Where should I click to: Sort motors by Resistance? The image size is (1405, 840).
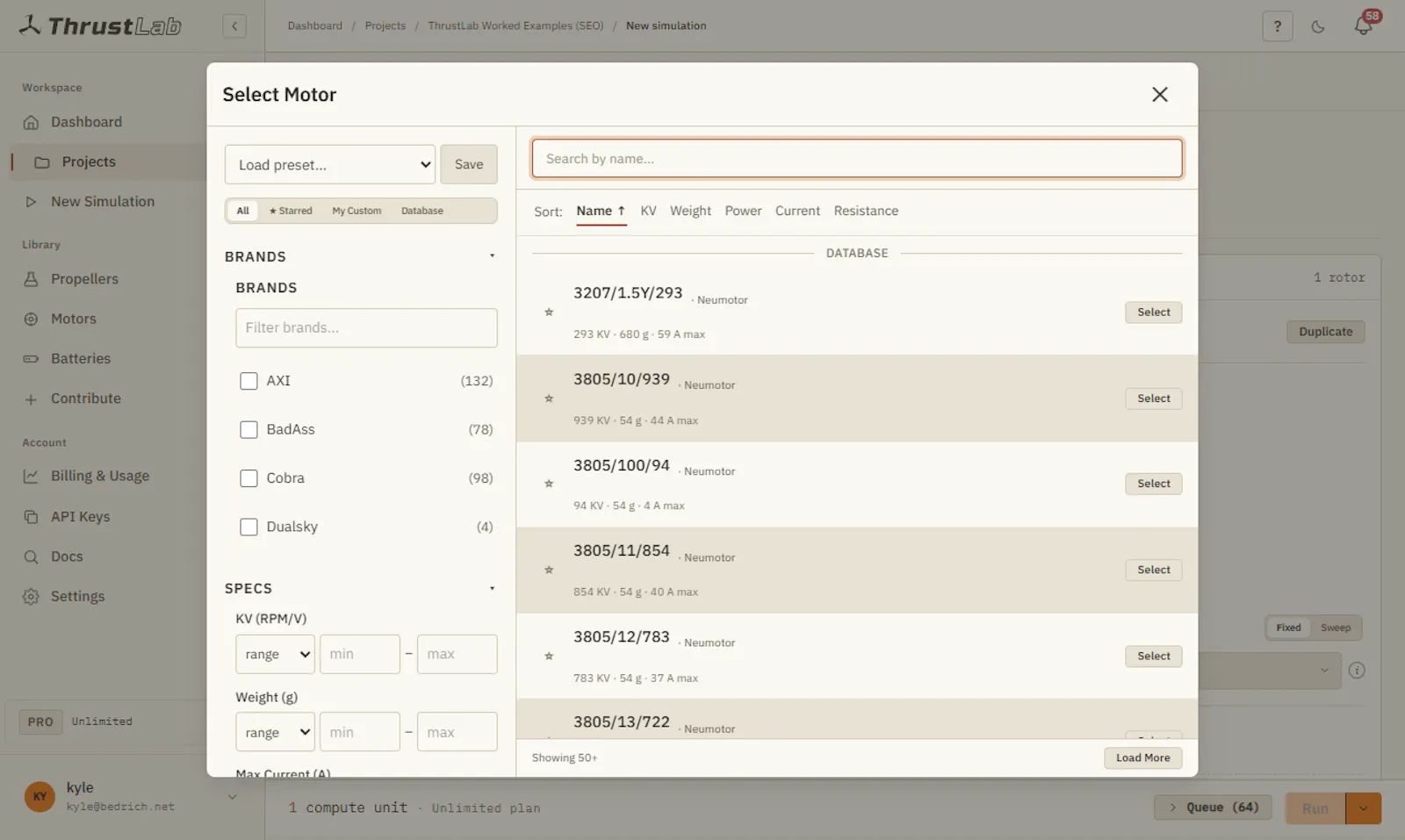pos(866,211)
